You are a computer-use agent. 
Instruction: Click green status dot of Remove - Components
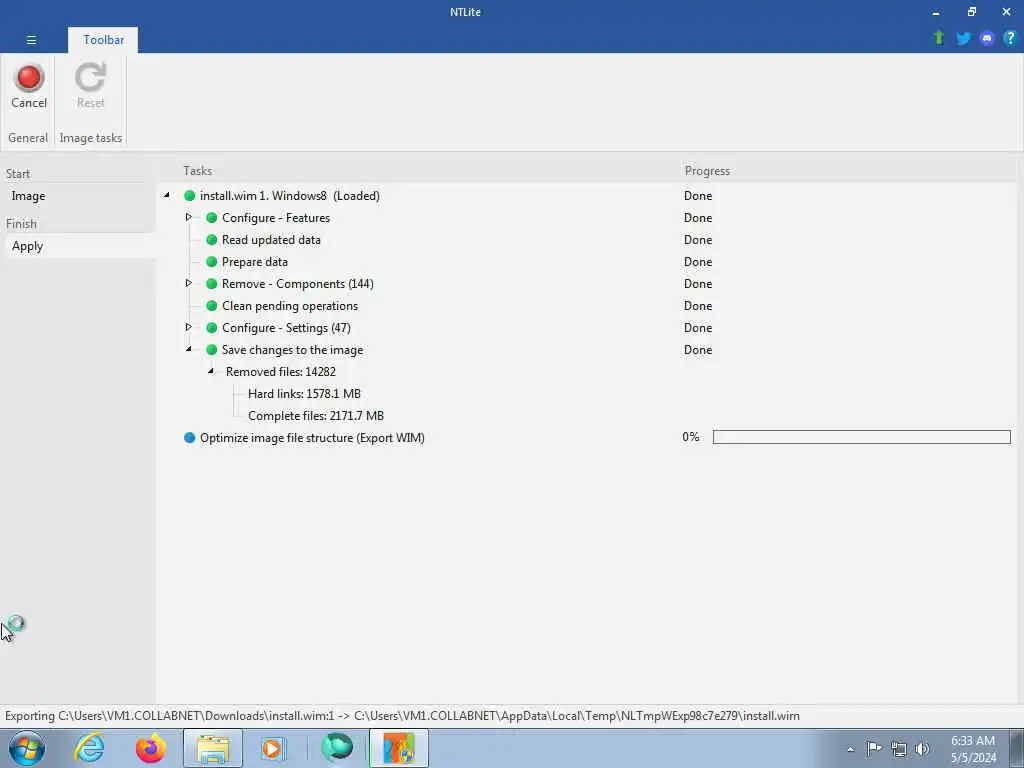point(212,283)
